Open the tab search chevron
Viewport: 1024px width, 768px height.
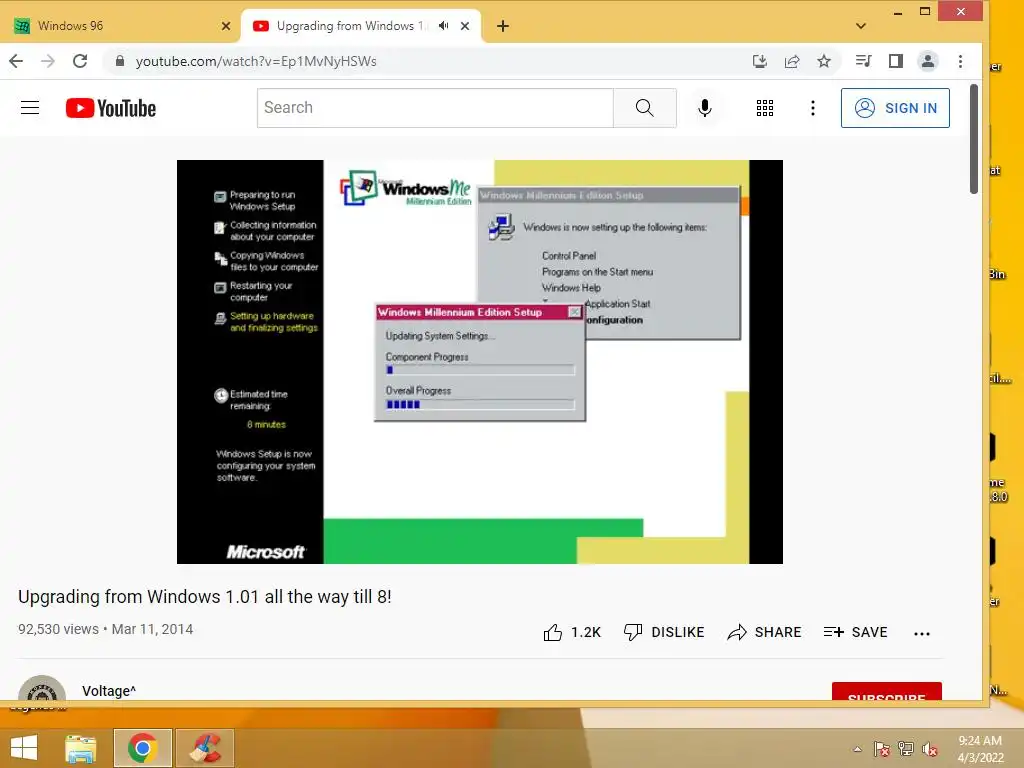tap(861, 26)
